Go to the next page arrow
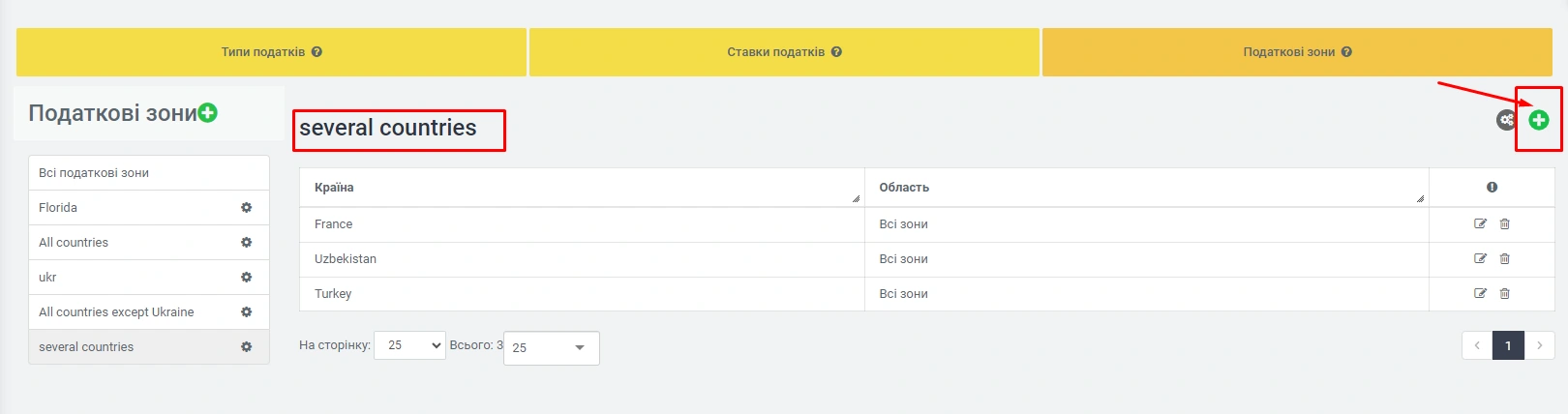Screen dimensions: 1568x414 coord(1539,345)
